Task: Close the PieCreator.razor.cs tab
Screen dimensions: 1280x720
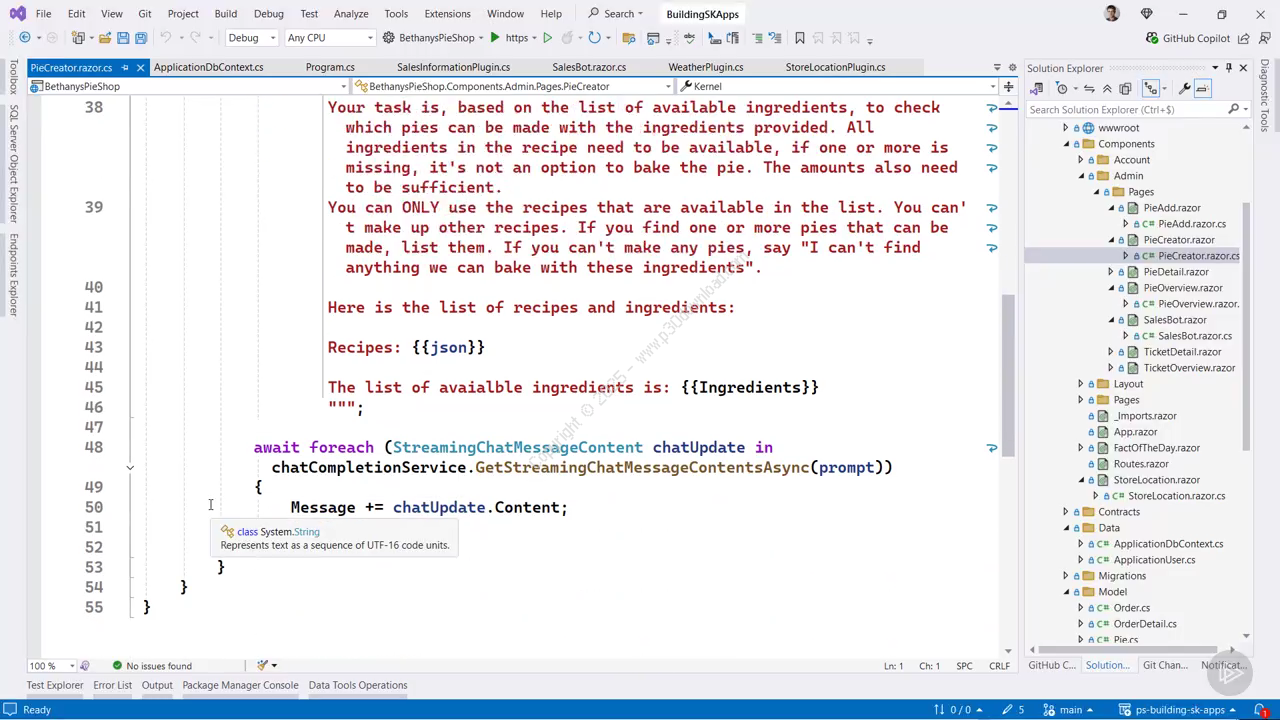Action: [140, 67]
